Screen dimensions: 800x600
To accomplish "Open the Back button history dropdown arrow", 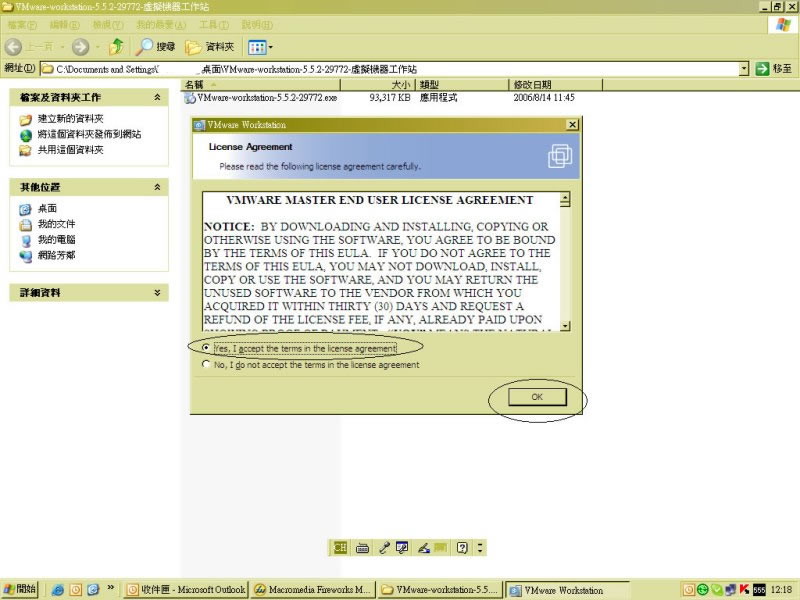I will click(62, 47).
